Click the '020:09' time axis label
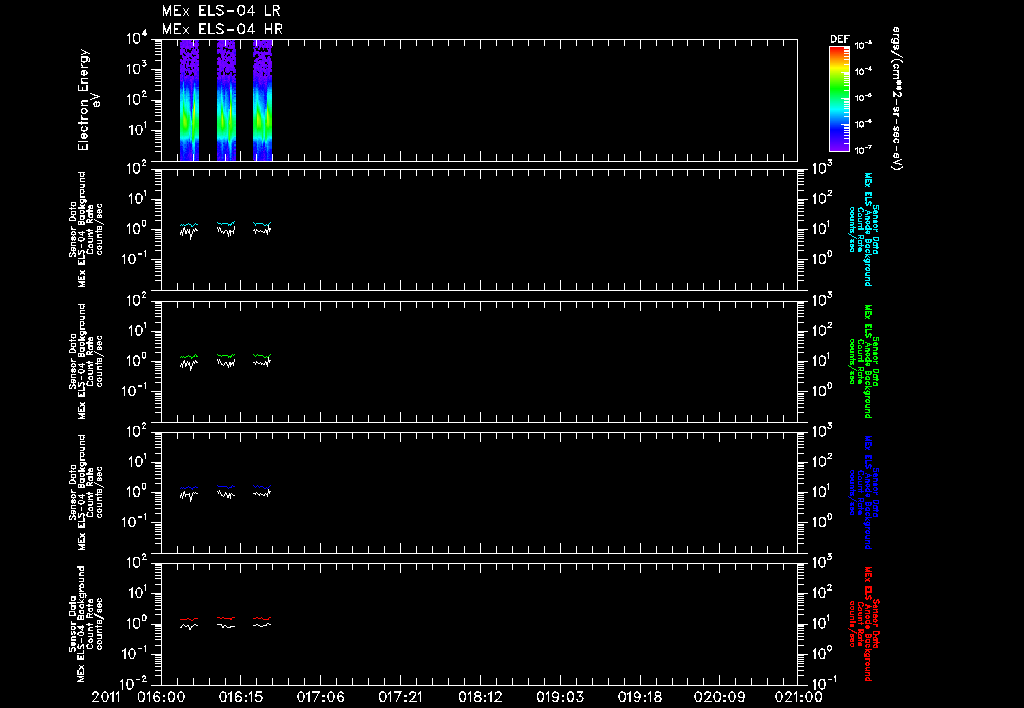Viewport: 1024px width, 708px height. point(718,697)
